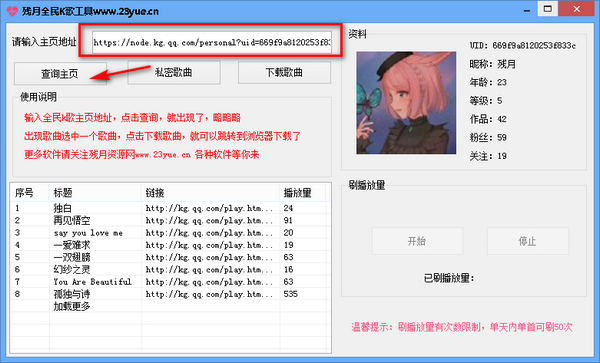Click the link cell of row 1
The image size is (600, 363).
click(210, 208)
